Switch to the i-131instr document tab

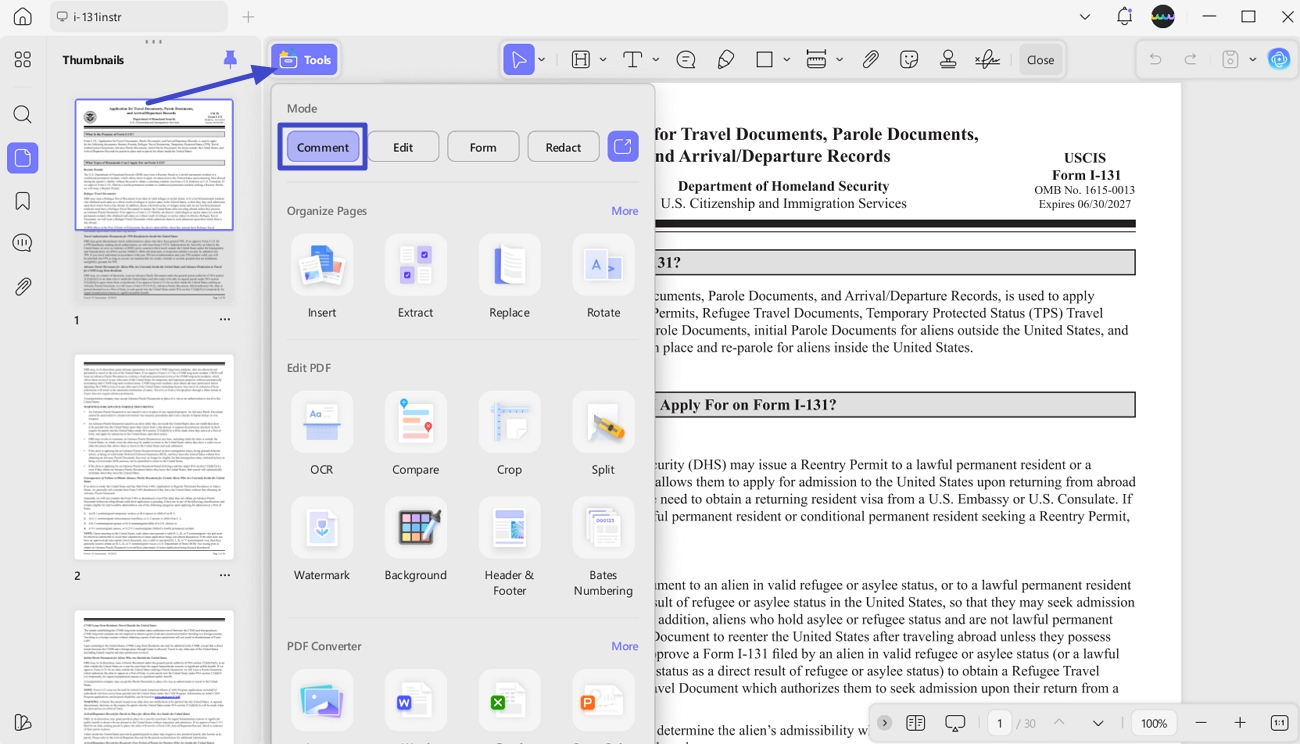coord(140,17)
